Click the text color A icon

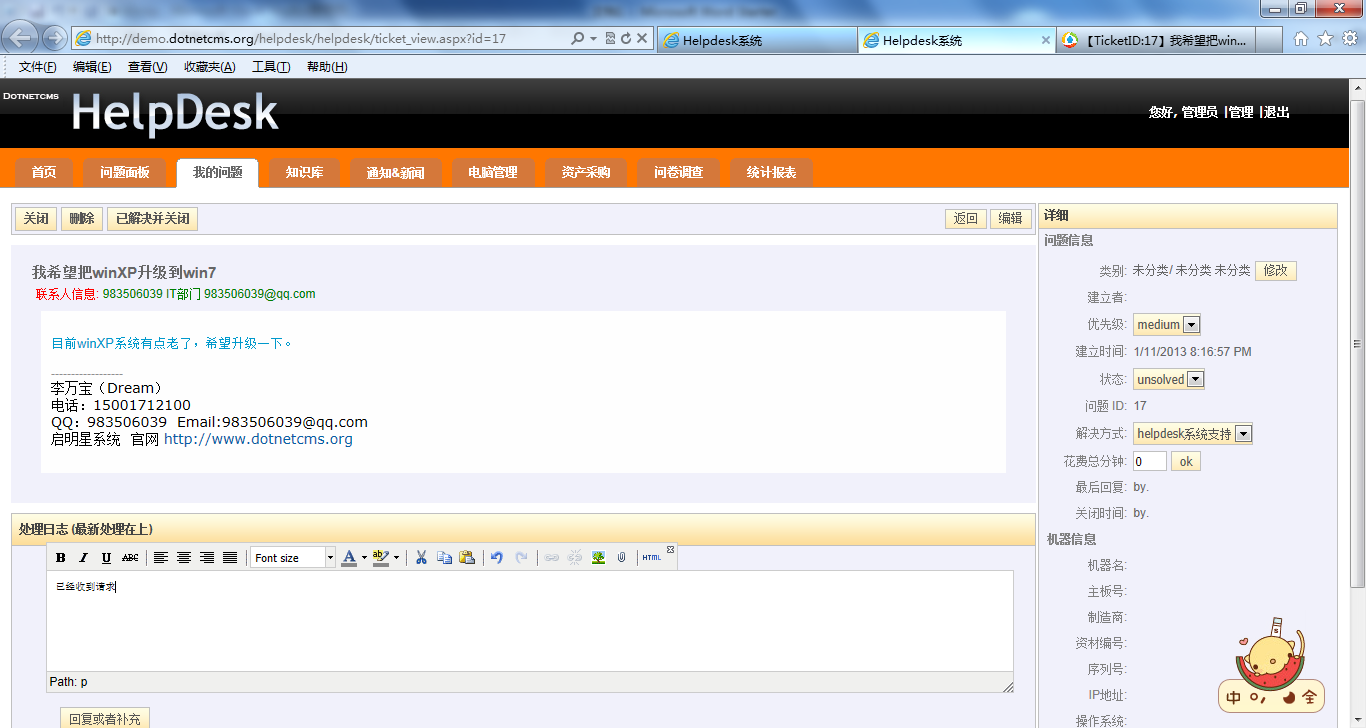tap(349, 558)
